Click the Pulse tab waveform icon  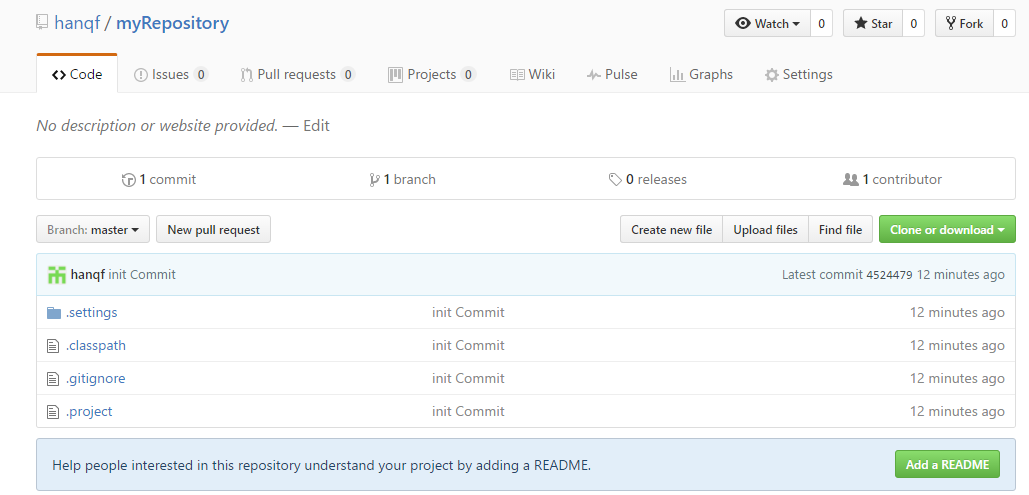(x=594, y=75)
